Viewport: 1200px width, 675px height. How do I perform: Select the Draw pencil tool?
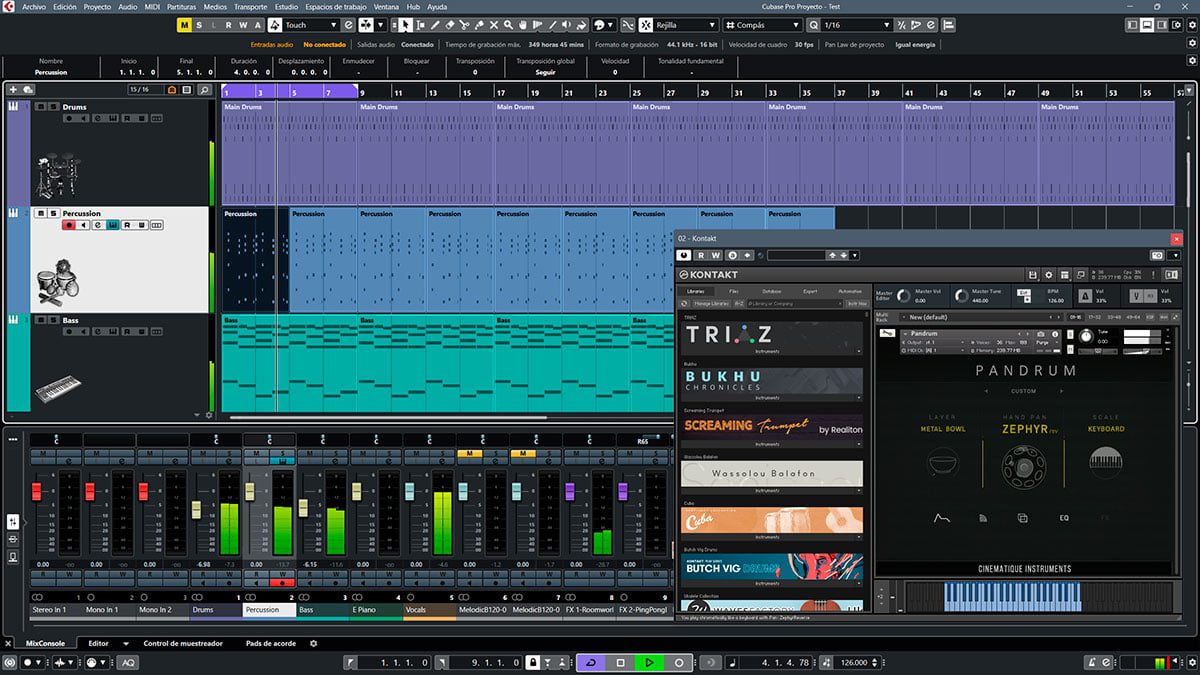435,25
